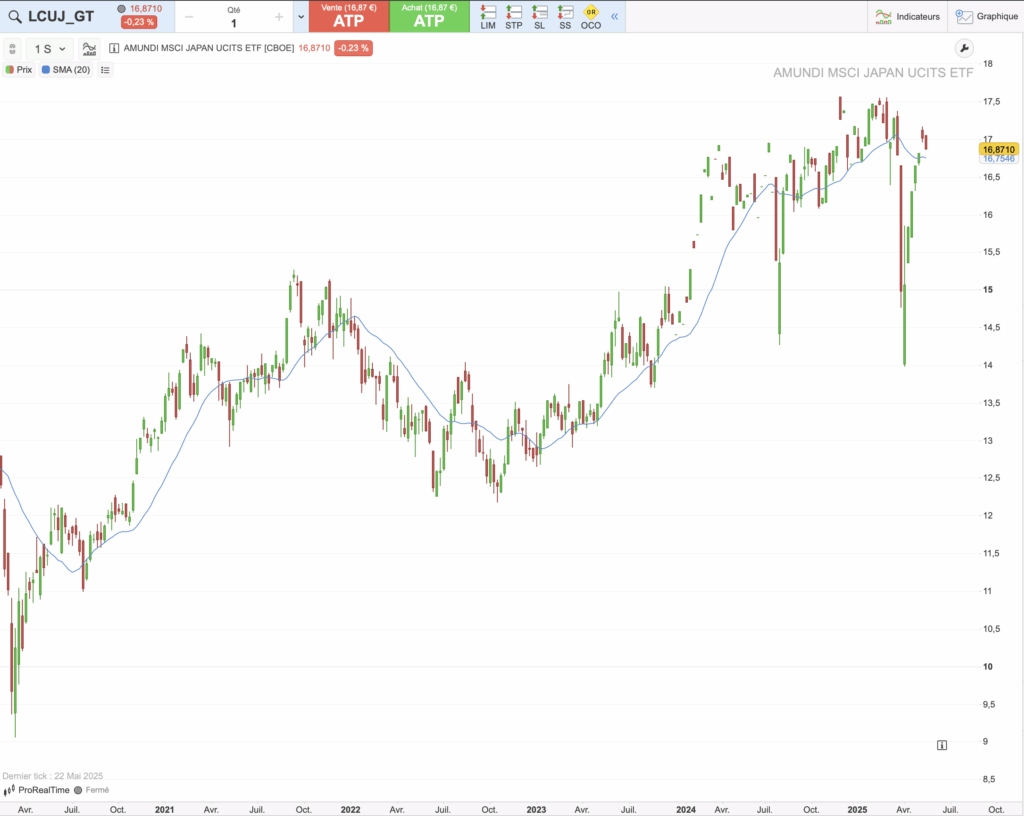Click the 18 price axis label

(988, 64)
